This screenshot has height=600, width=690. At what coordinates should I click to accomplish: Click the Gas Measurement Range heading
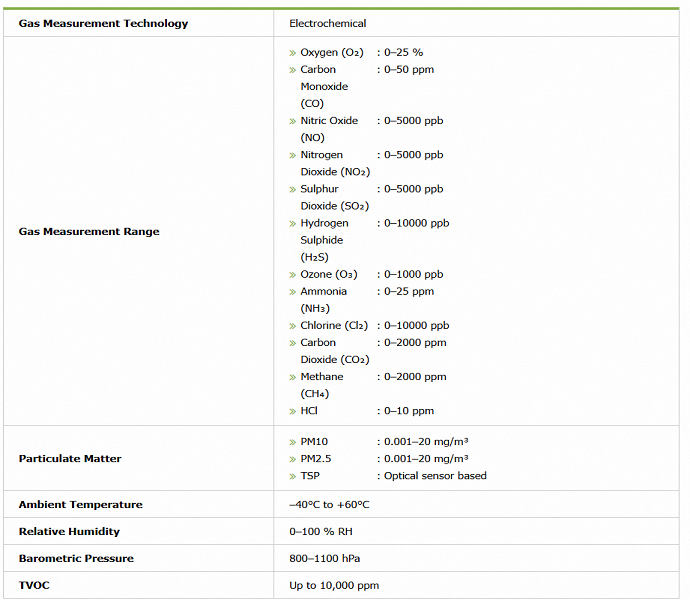click(89, 232)
